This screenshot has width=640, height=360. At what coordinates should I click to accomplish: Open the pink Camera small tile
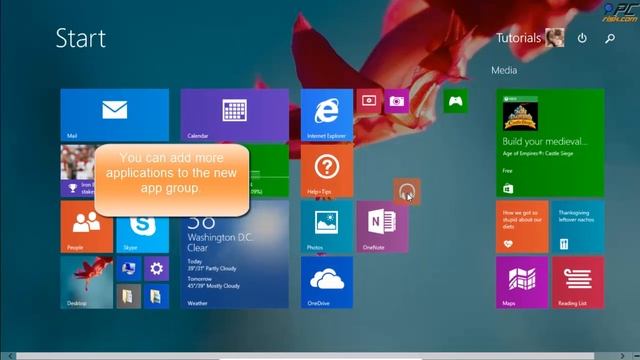click(x=396, y=101)
